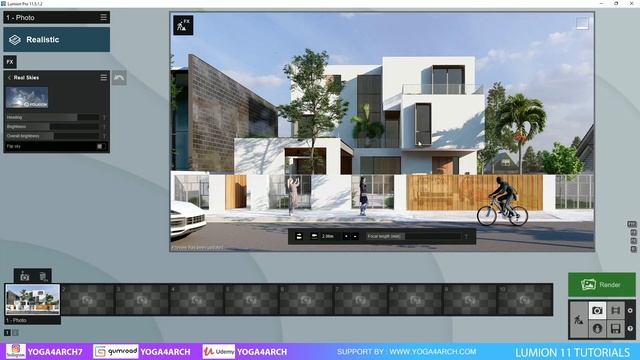Adjust the Brightness slider
This screenshot has width=640, height=360.
52,127
